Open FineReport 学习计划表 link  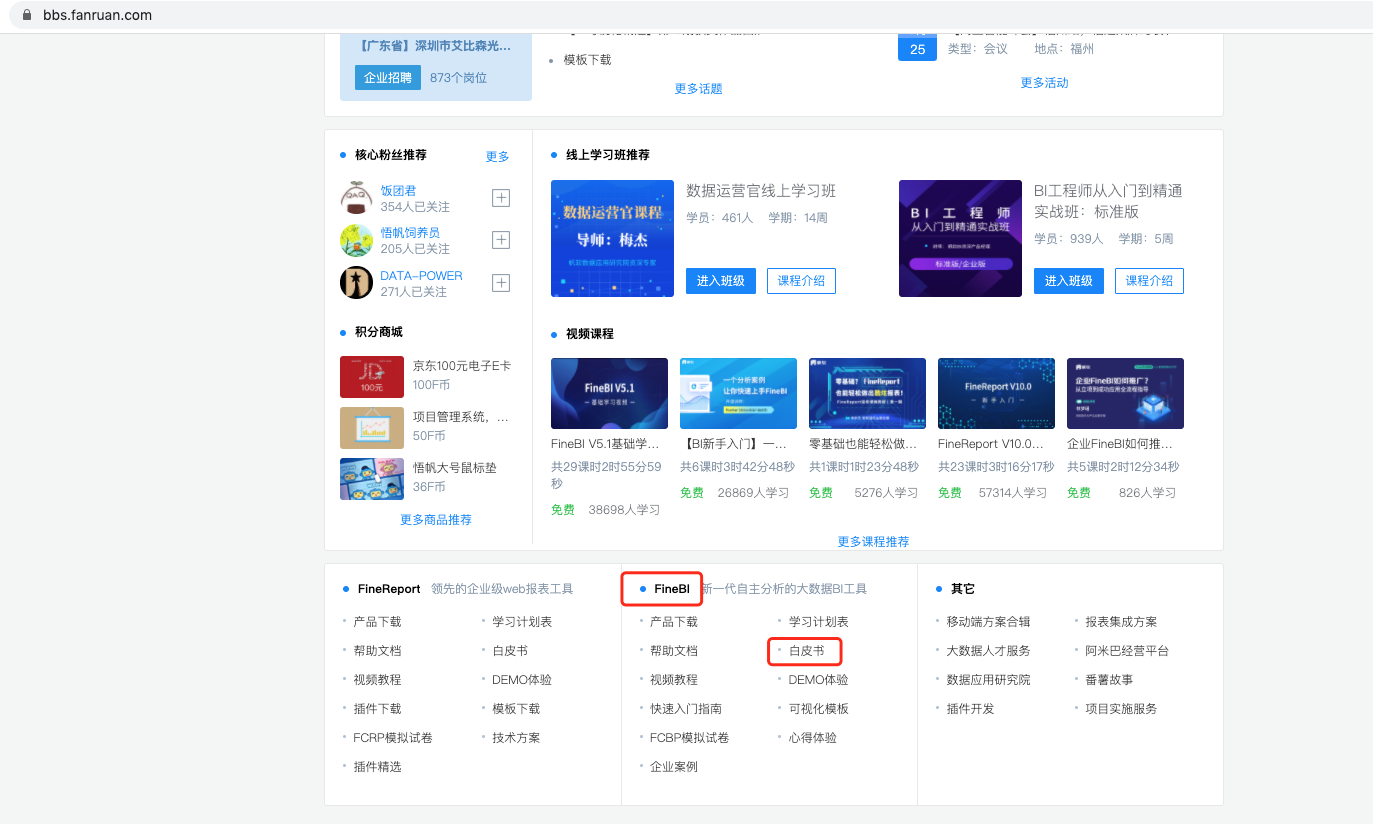tap(522, 622)
